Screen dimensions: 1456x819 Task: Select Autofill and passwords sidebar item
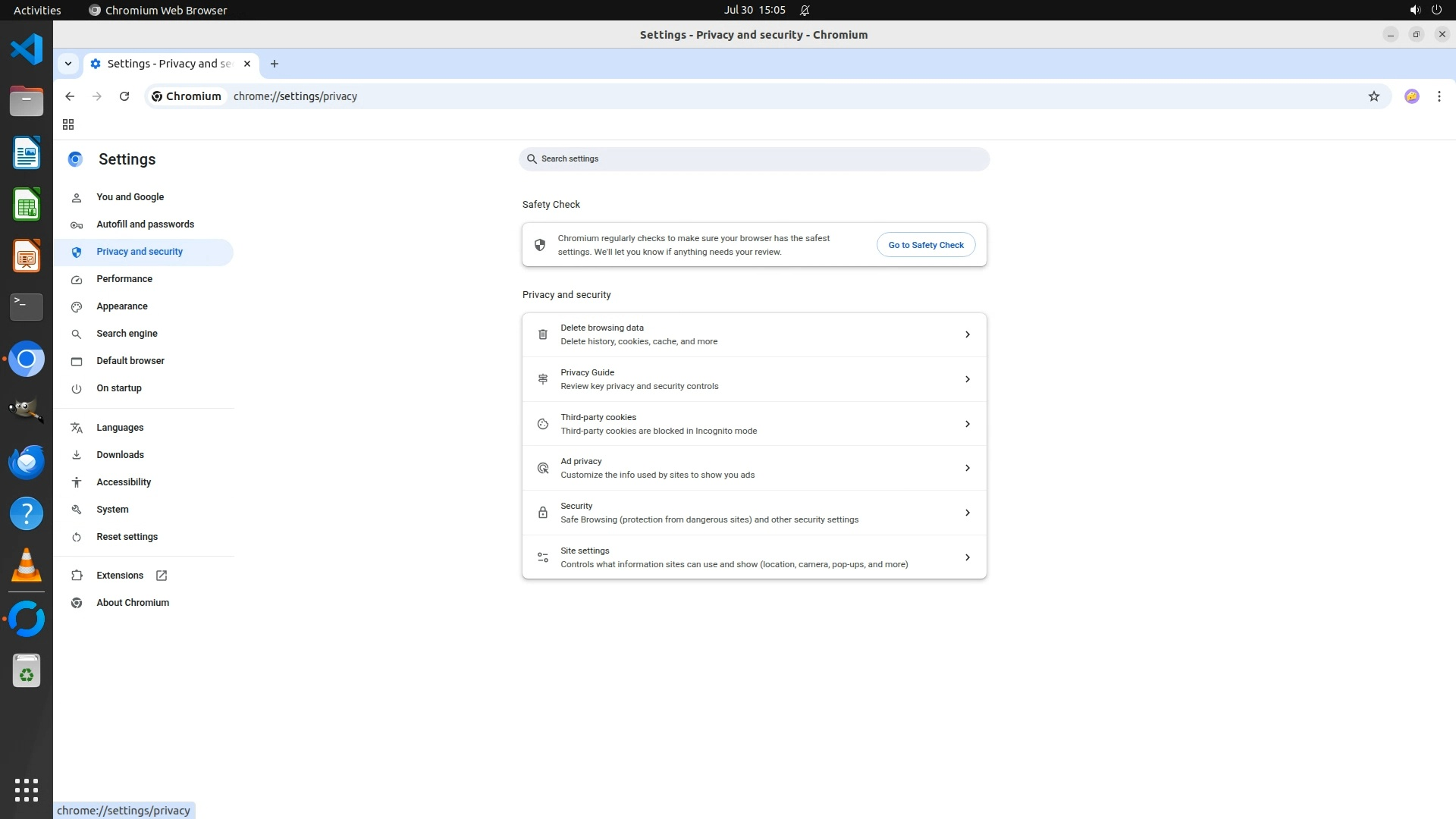[x=145, y=224]
